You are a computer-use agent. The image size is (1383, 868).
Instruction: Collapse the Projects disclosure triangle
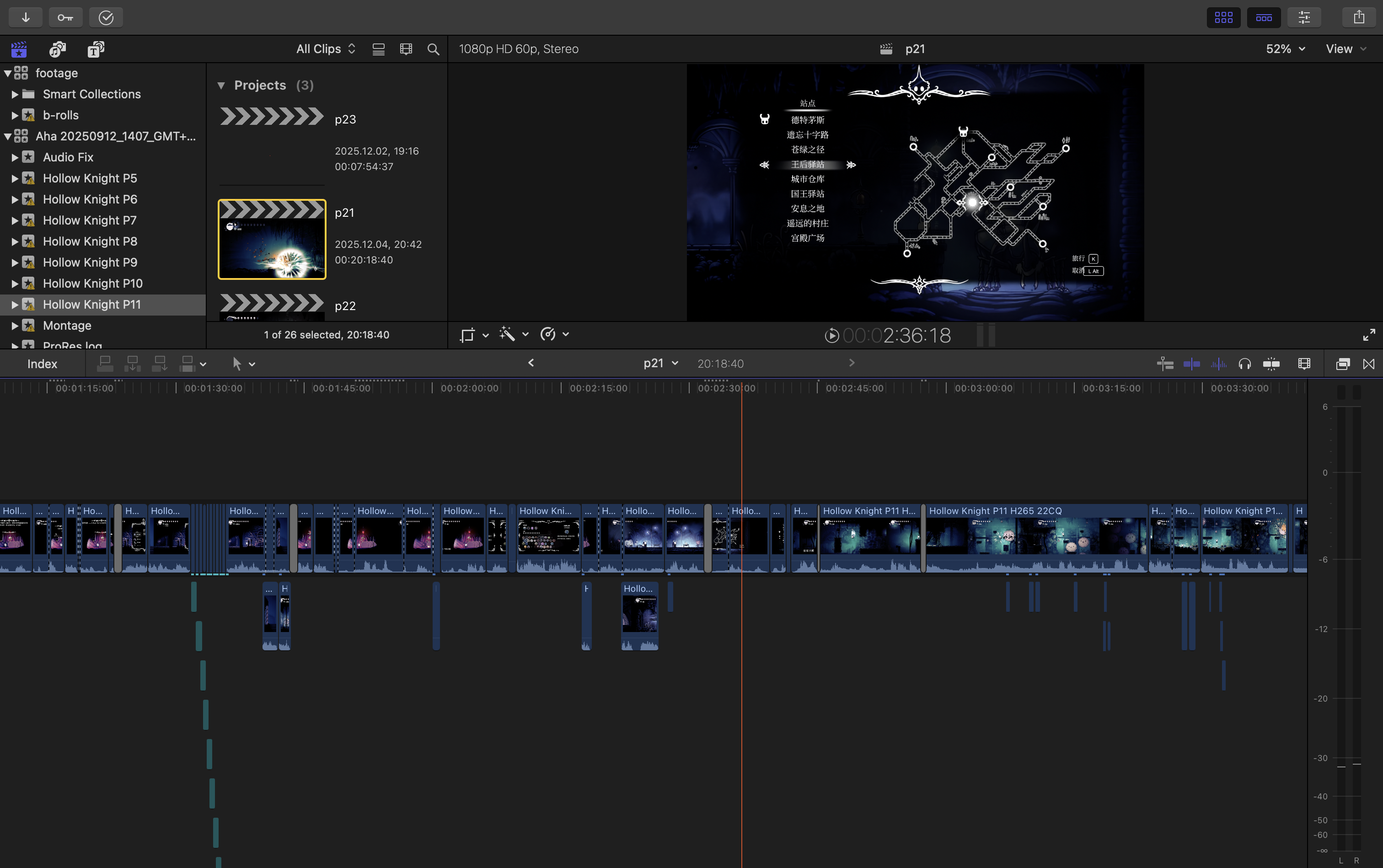(x=222, y=85)
